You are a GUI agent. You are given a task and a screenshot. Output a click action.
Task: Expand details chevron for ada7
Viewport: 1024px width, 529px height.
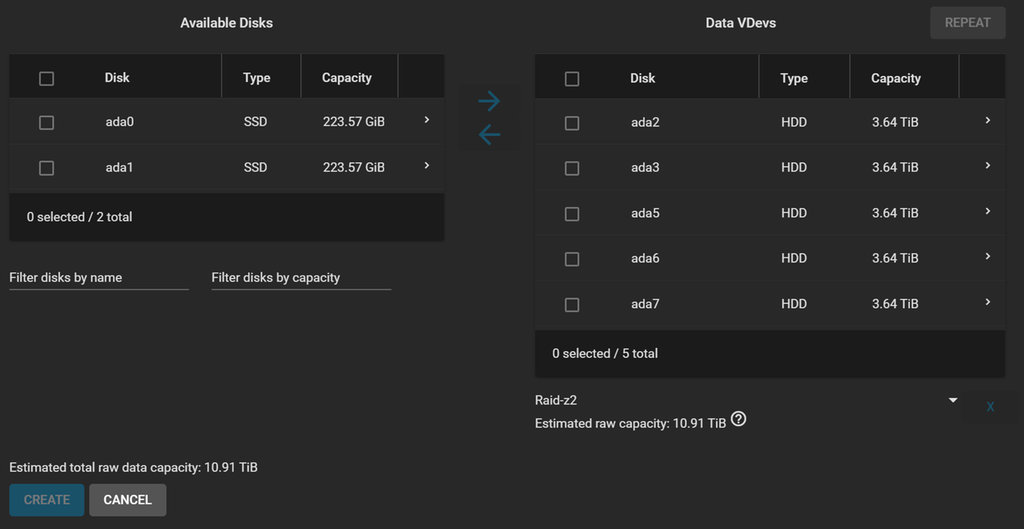[x=987, y=303]
